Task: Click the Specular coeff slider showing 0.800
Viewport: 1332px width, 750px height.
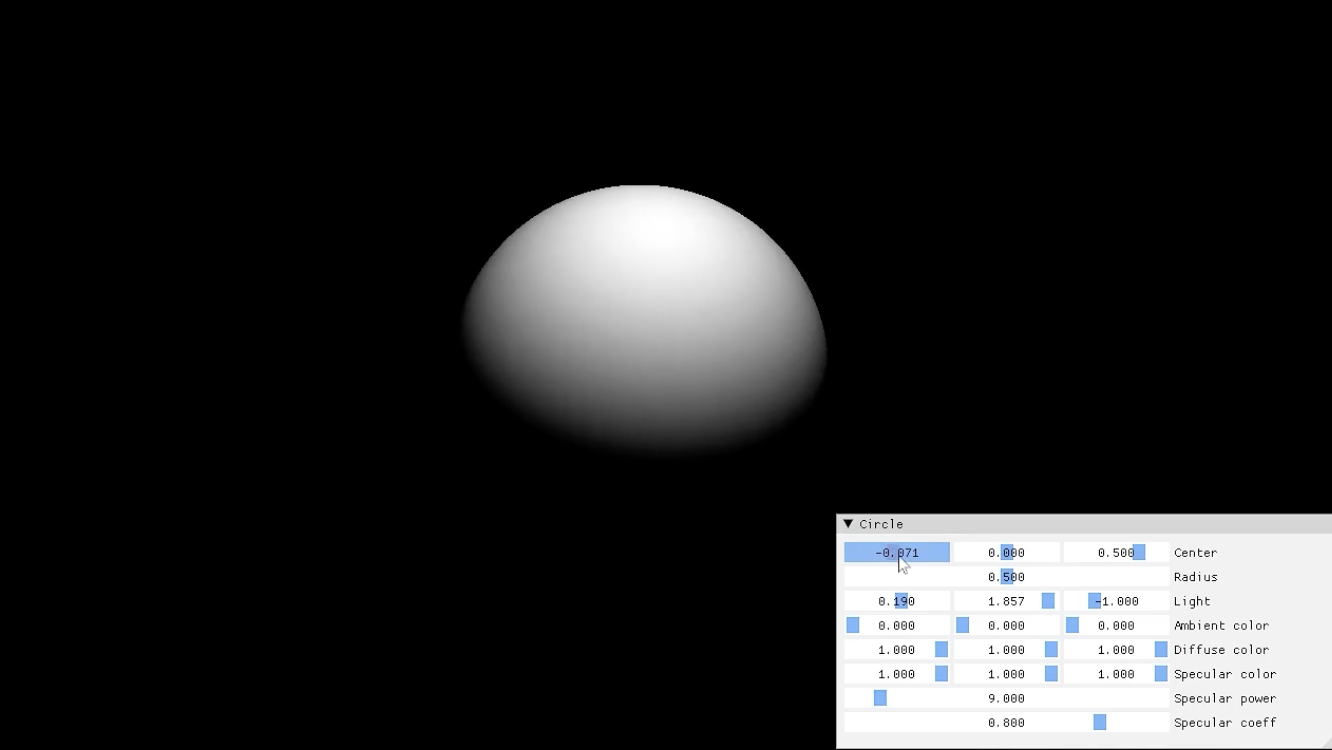Action: [x=1006, y=723]
